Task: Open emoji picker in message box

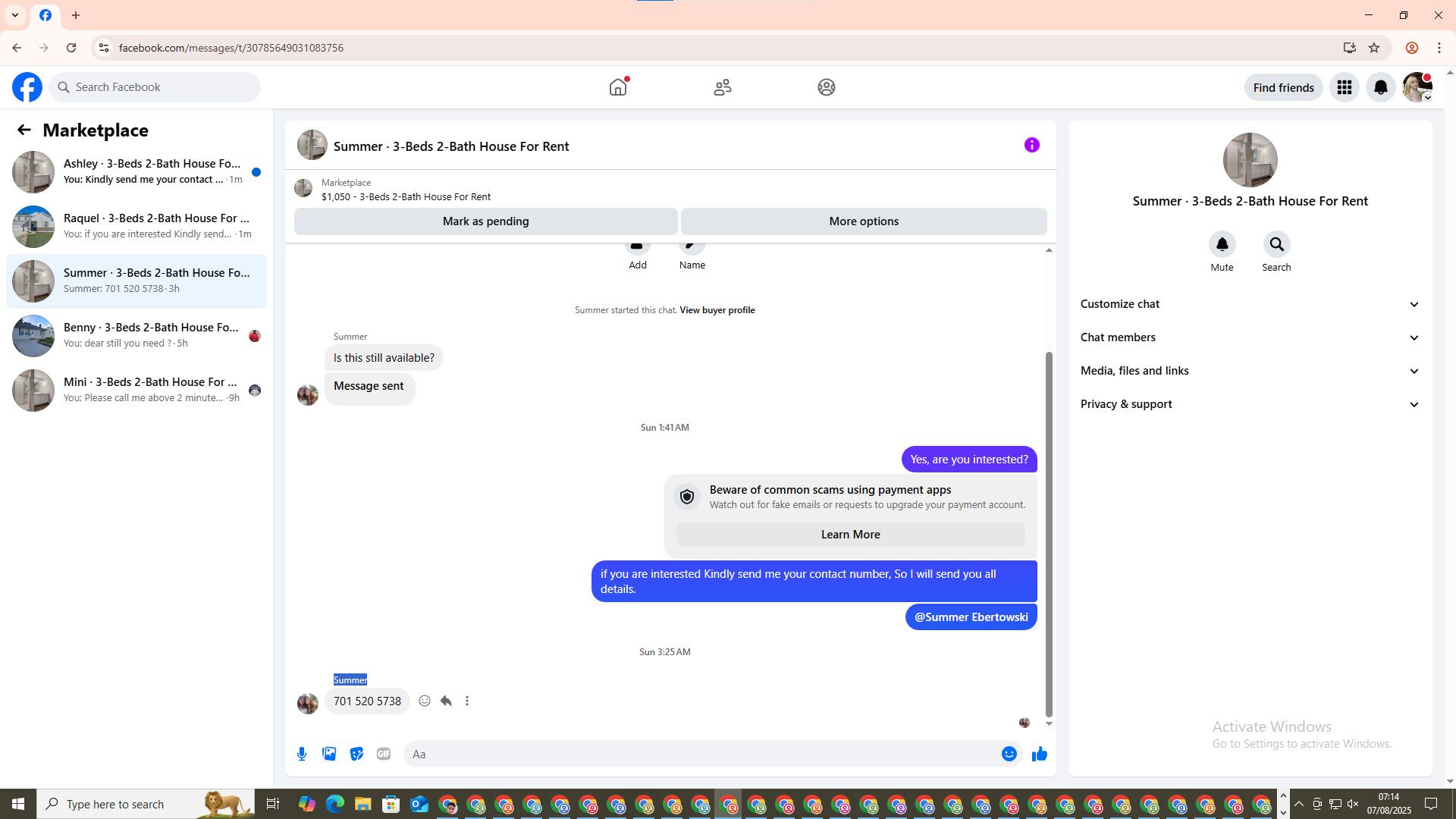Action: coord(1009,754)
